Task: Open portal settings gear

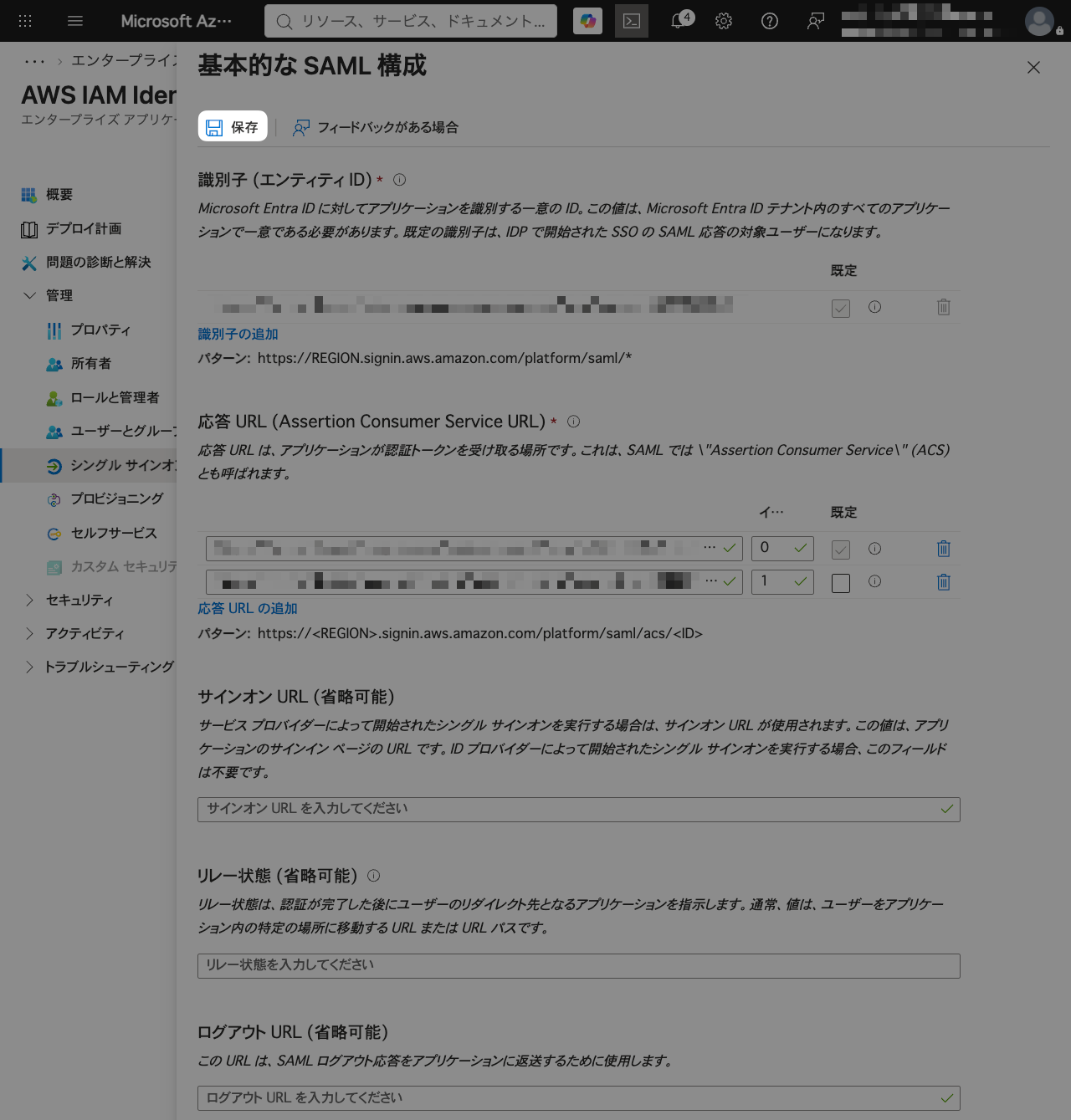Action: [x=724, y=21]
